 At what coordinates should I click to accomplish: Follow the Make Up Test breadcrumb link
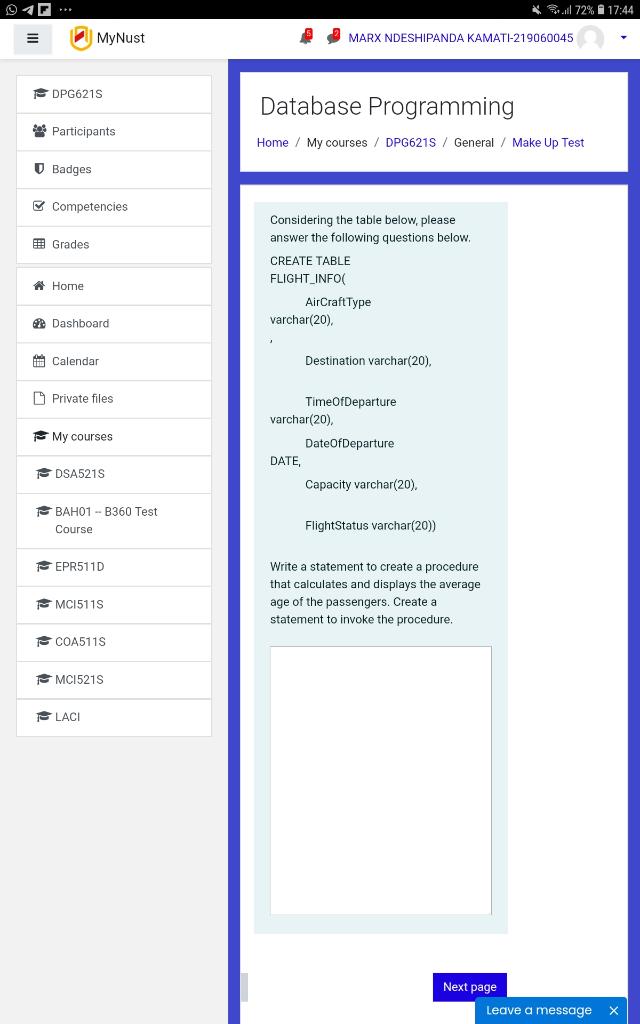[x=548, y=142]
